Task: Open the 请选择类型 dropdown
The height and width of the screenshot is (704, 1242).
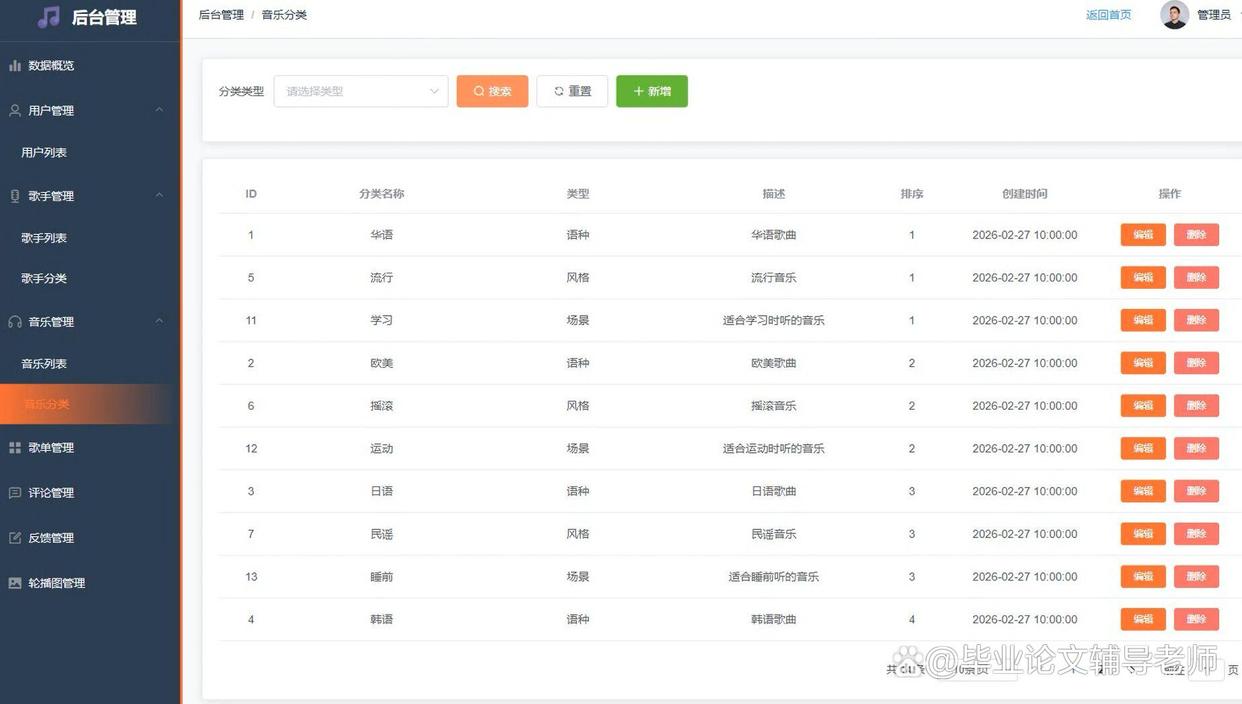Action: coord(361,91)
